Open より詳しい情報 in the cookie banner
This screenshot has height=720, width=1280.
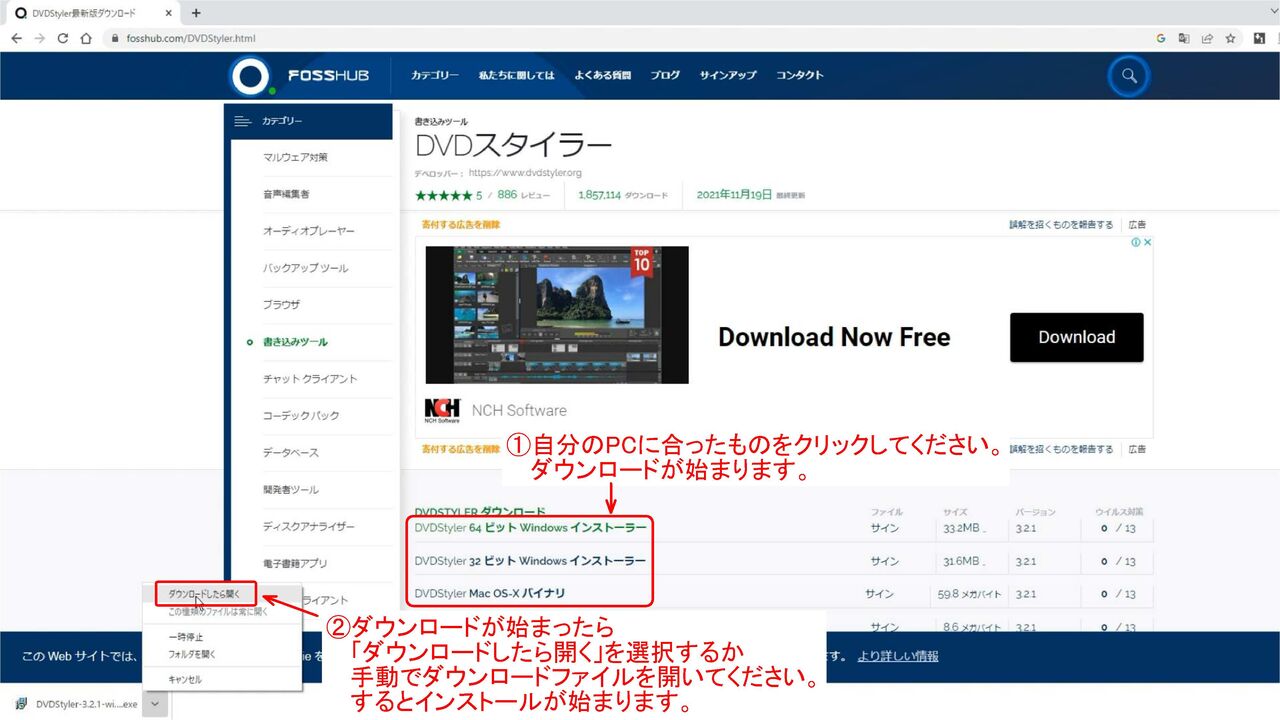[x=898, y=656]
